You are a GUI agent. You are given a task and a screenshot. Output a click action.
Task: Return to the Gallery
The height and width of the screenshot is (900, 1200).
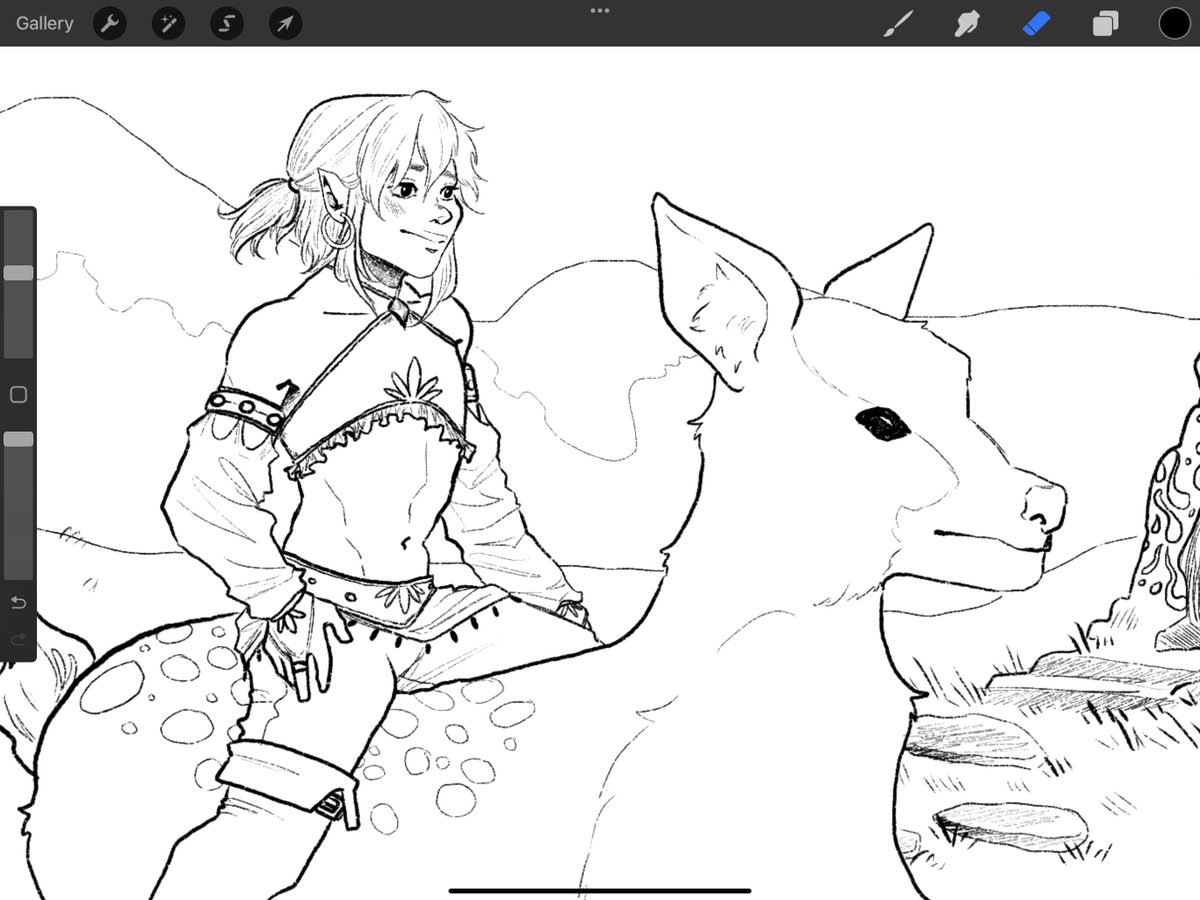click(x=45, y=23)
